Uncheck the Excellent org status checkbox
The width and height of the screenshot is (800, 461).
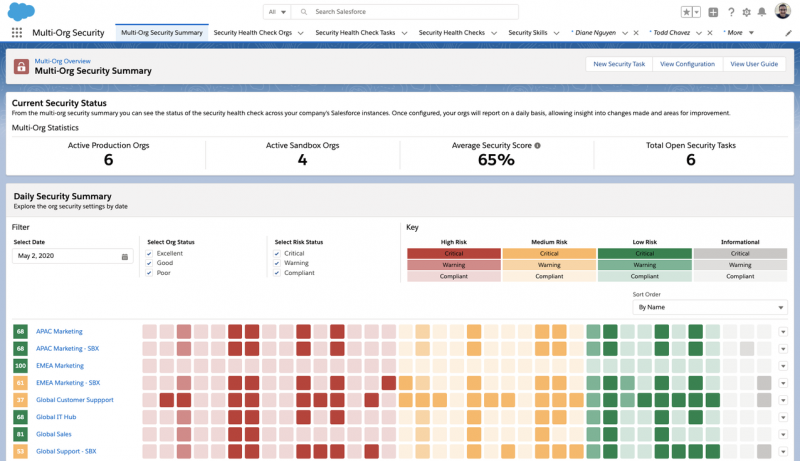pos(149,253)
